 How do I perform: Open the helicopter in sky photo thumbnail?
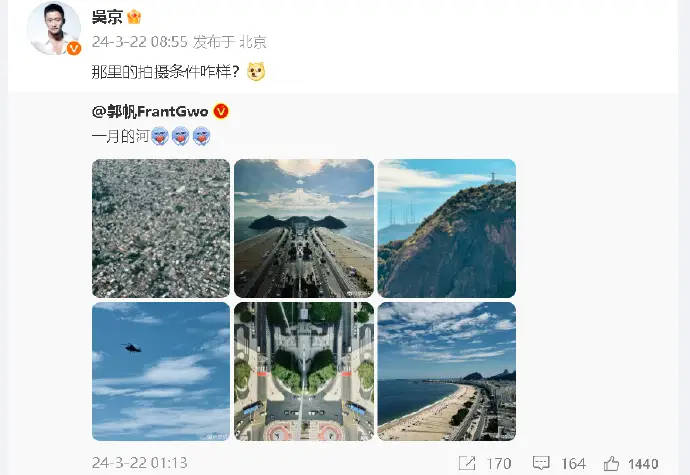pyautogui.click(x=161, y=372)
